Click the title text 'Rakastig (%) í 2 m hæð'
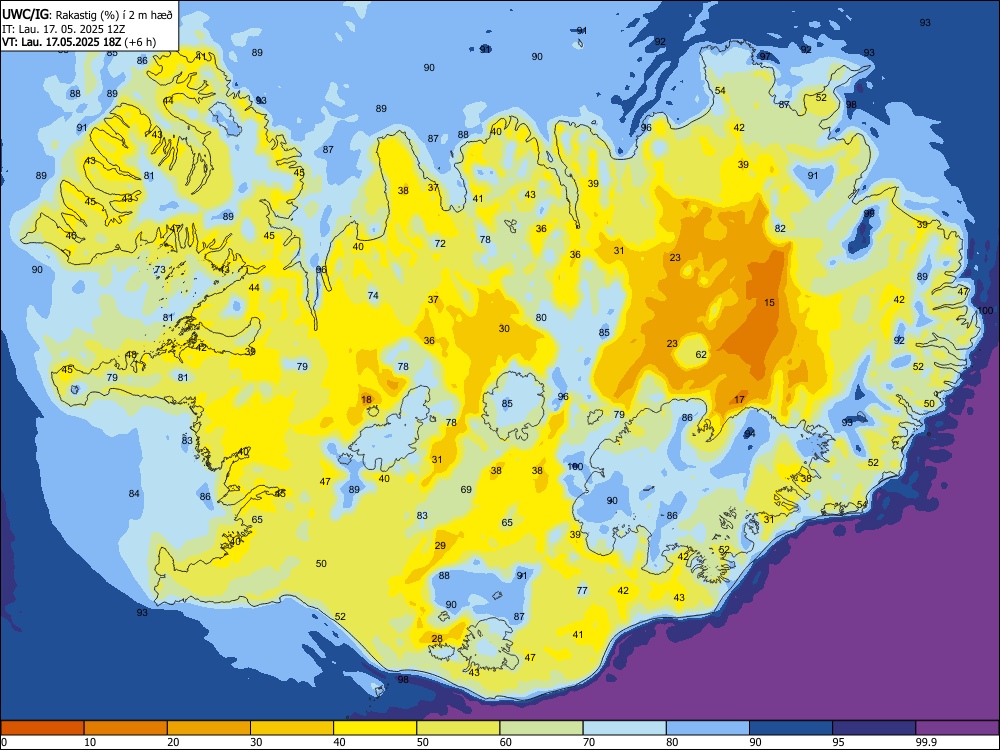This screenshot has height=750, width=1000. coord(114,15)
